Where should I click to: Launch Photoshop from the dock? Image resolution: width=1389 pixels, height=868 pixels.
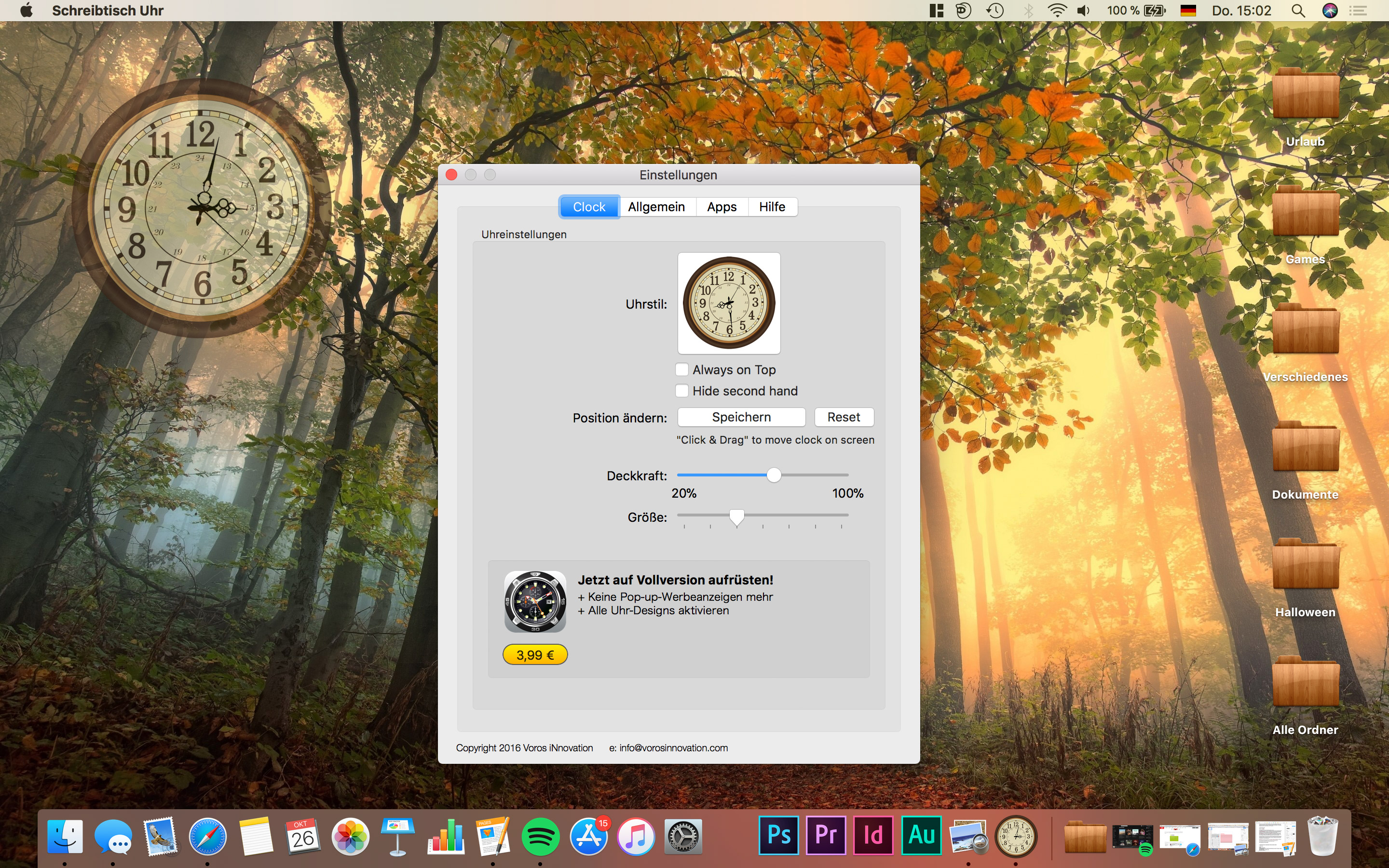pos(778,835)
